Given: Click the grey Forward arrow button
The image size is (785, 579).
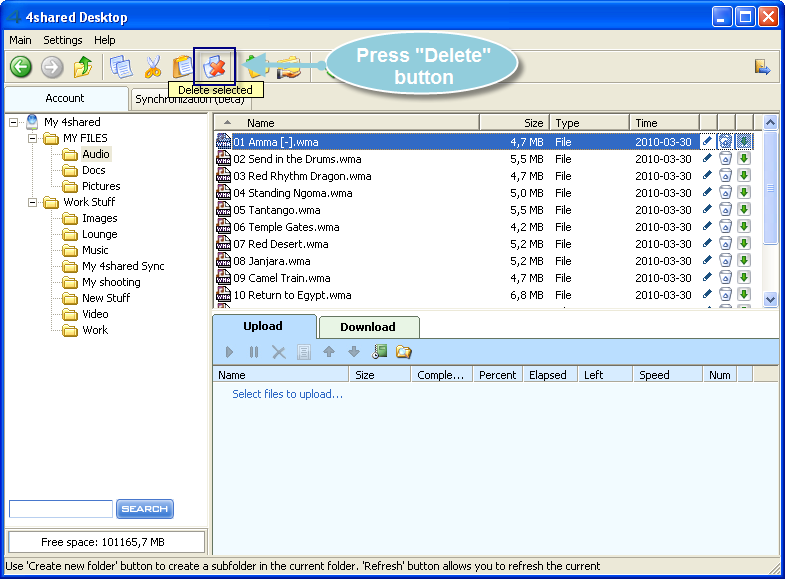Looking at the screenshot, I should pyautogui.click(x=52, y=67).
